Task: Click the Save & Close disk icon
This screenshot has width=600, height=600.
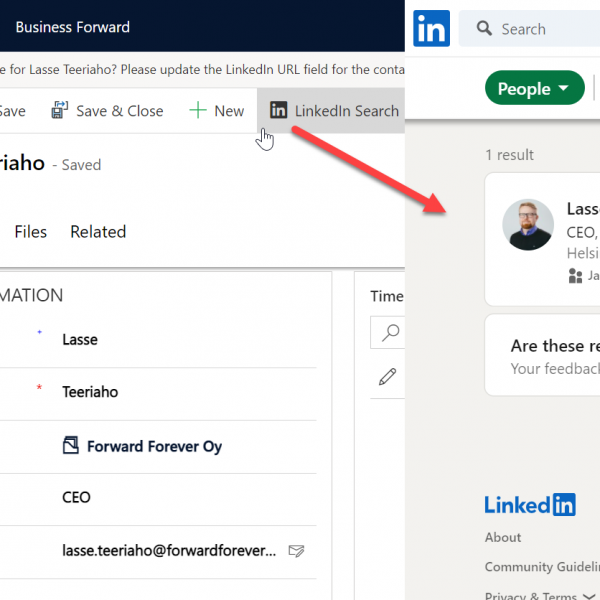Action: [60, 110]
